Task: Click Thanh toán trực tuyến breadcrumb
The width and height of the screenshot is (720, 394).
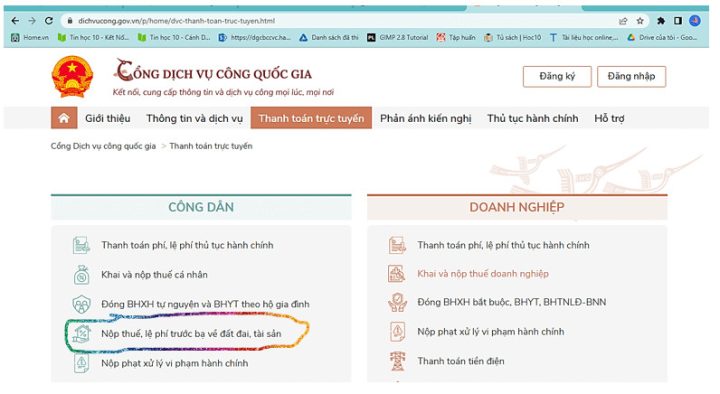Action: coord(211,146)
